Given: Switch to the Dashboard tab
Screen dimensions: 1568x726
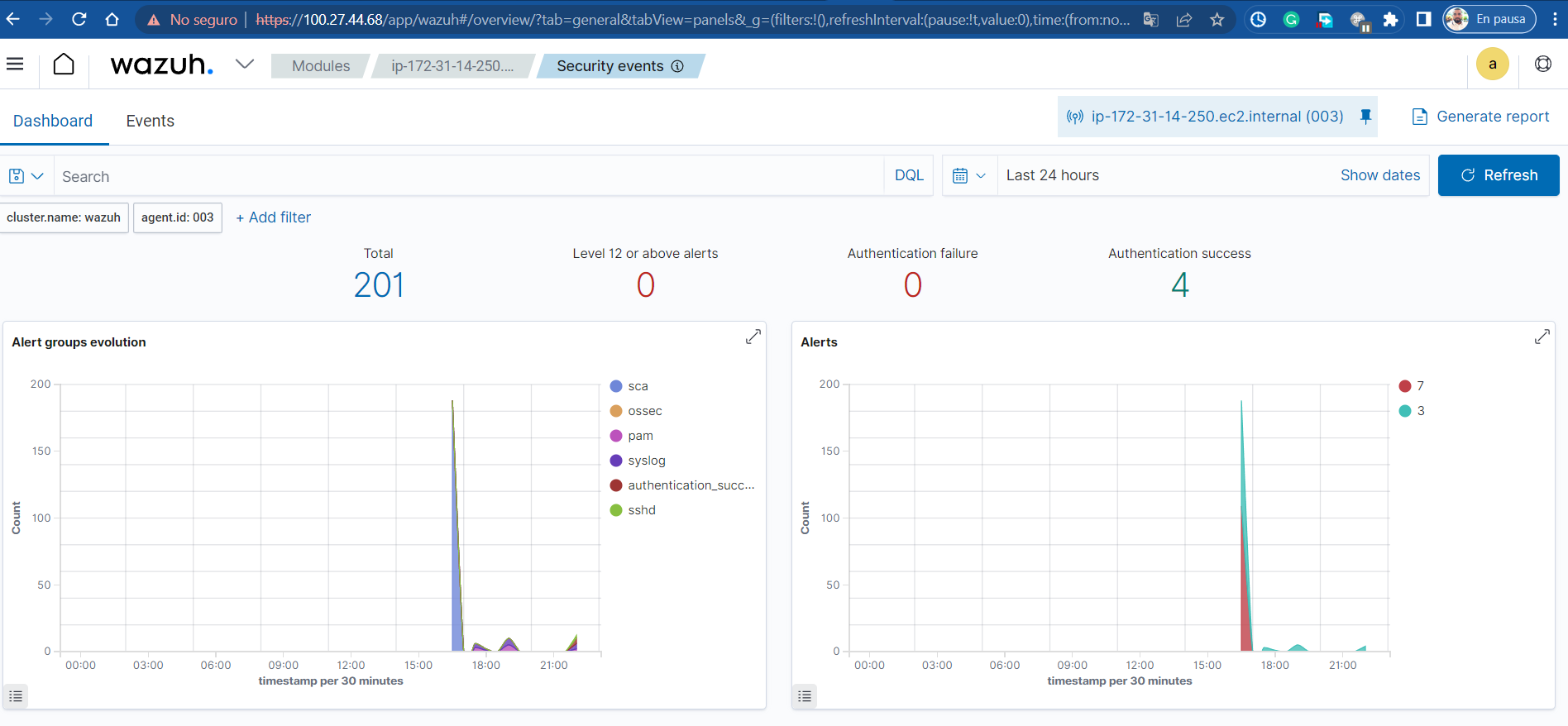Looking at the screenshot, I should tap(53, 121).
